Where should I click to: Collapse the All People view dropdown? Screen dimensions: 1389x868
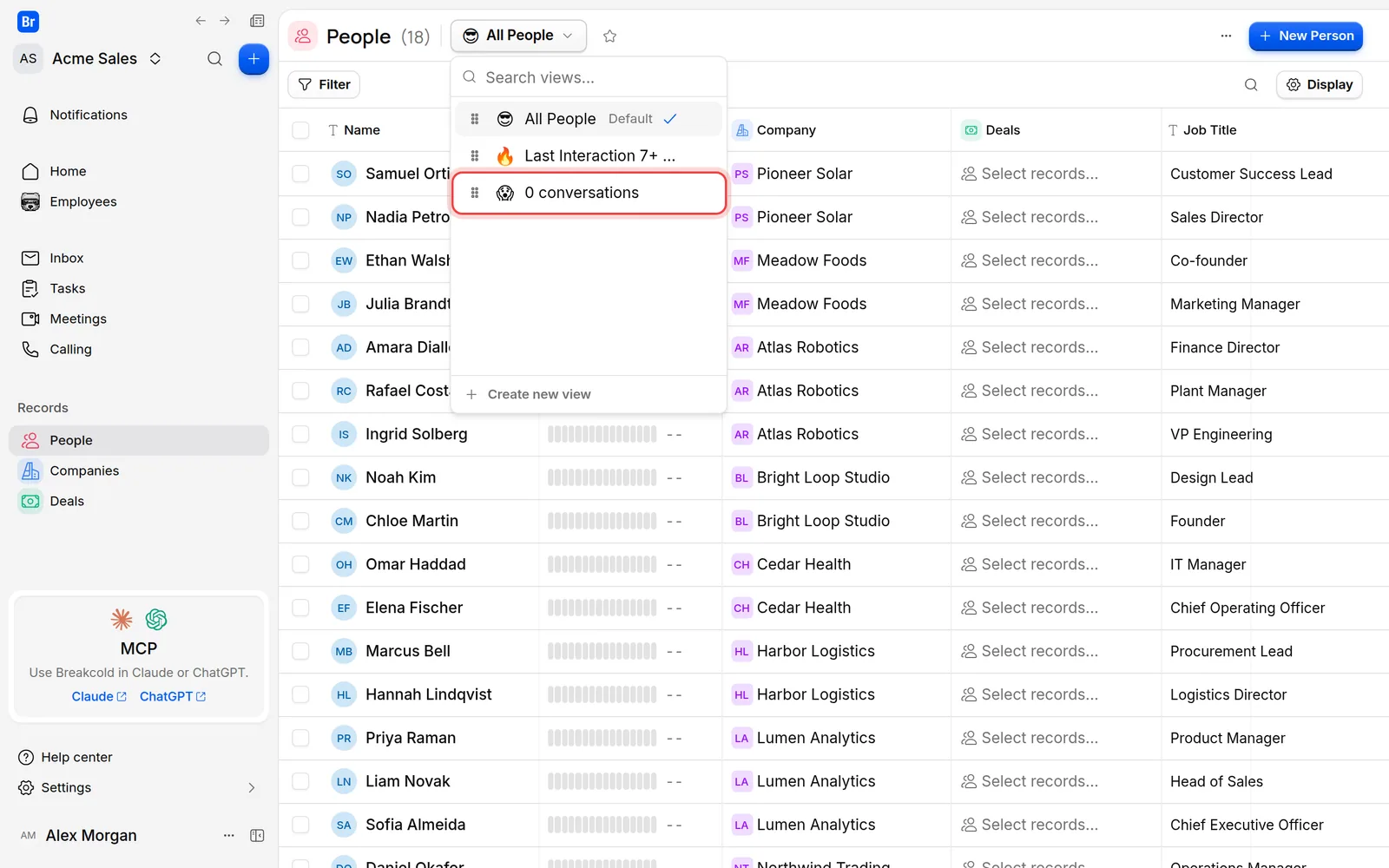[x=518, y=36]
